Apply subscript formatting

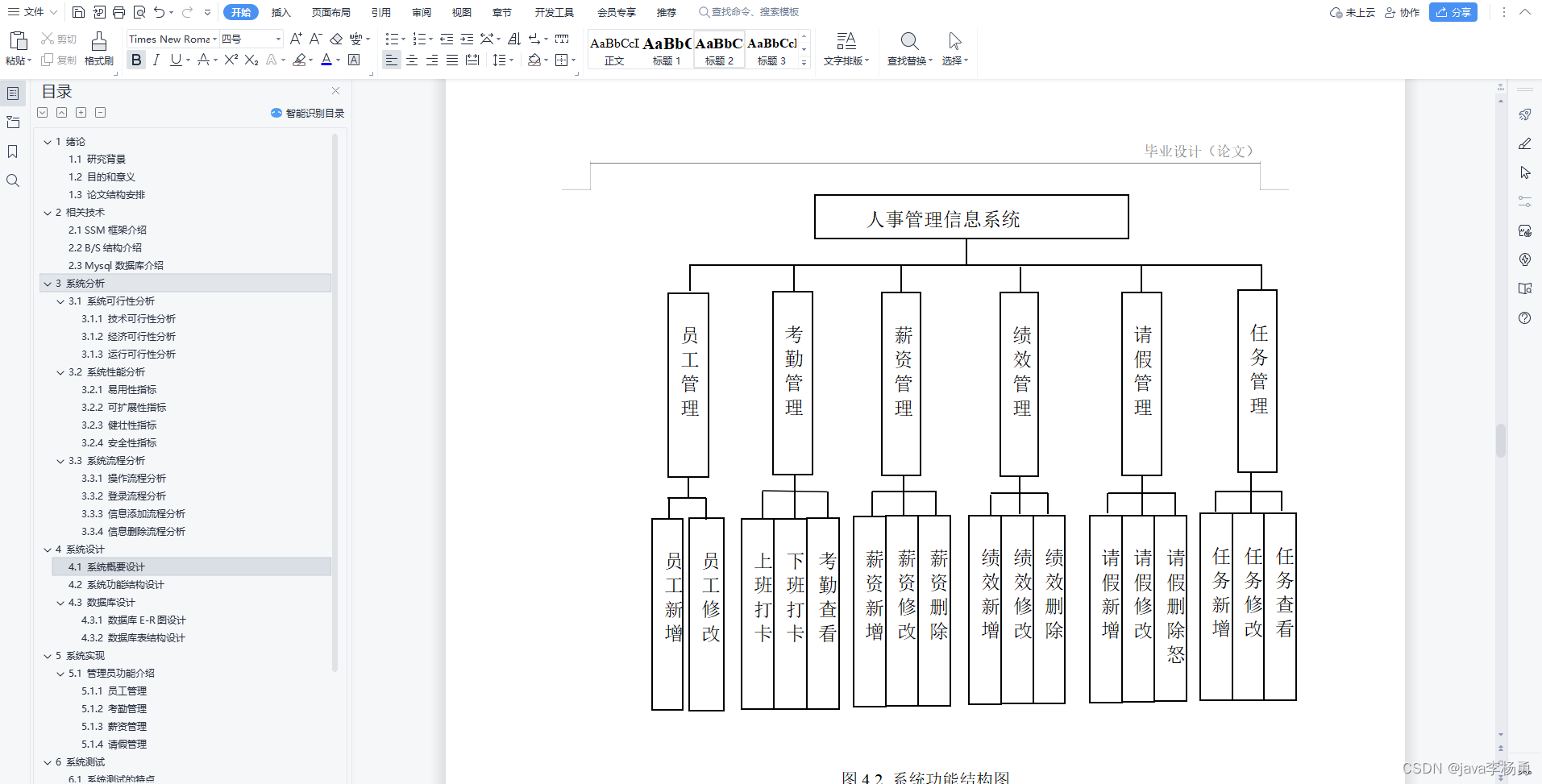coord(251,60)
